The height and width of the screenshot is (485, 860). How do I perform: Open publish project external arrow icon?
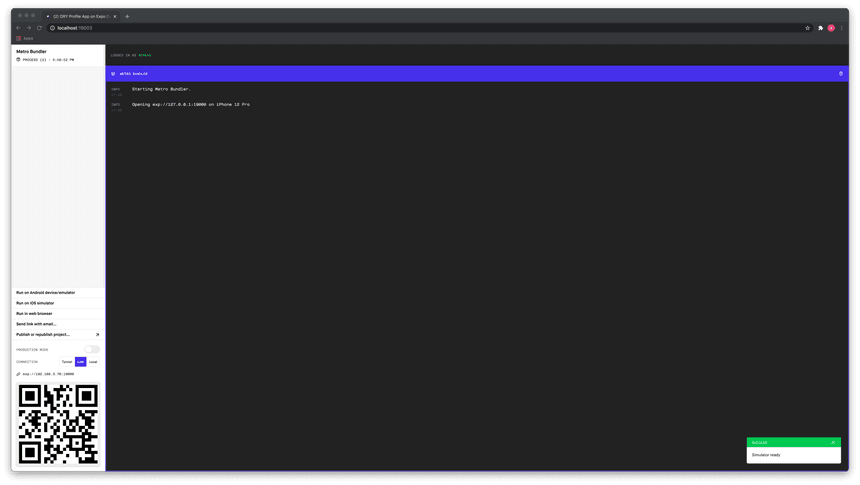(x=98, y=334)
